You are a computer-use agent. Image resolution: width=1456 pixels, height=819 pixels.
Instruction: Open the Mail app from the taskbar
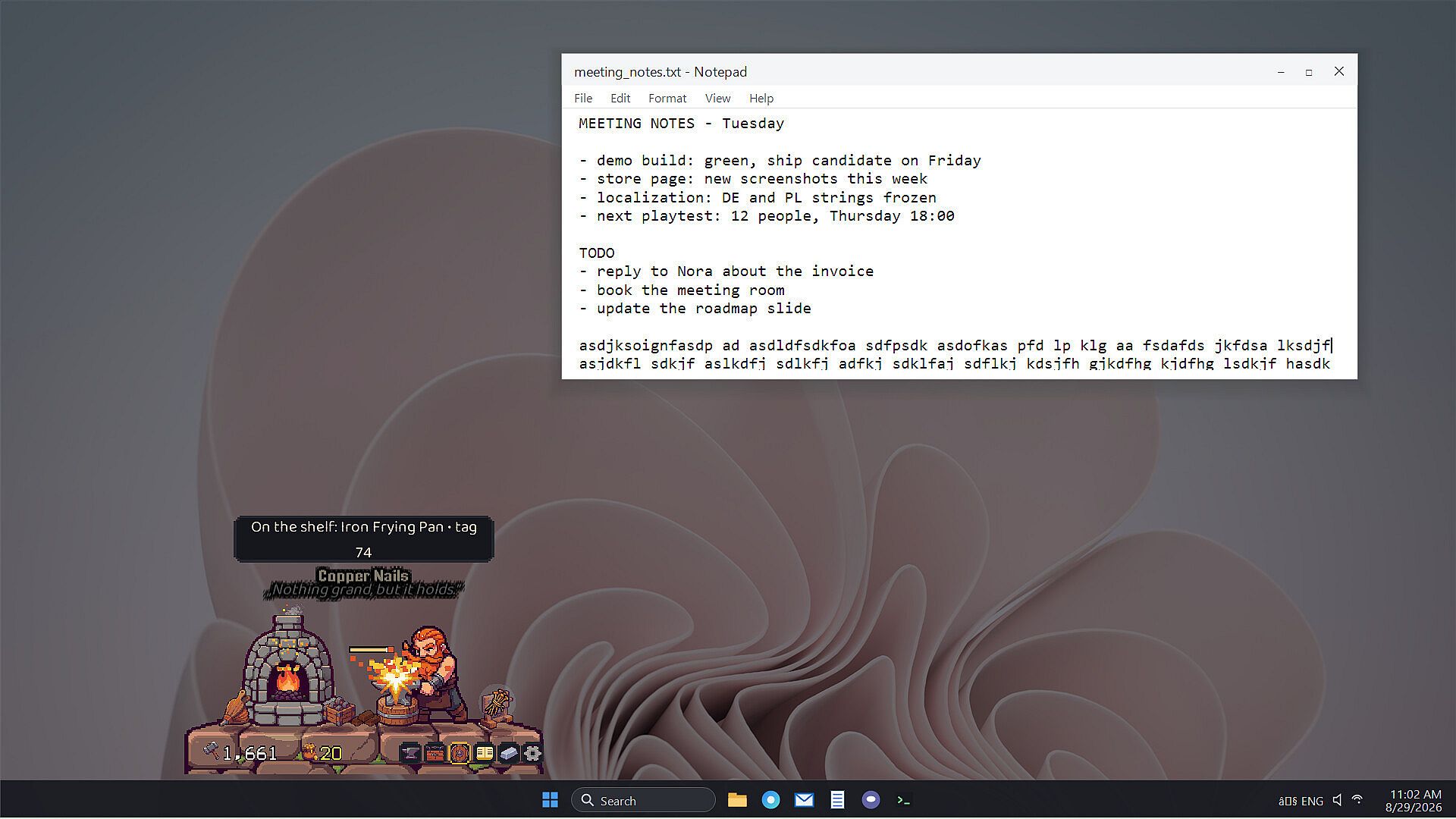[x=804, y=800]
